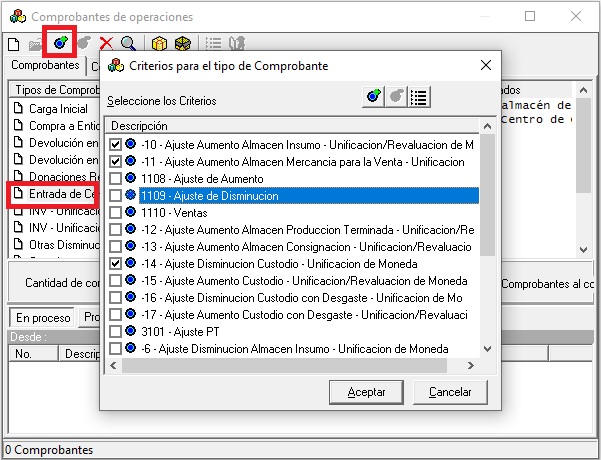Check the -16 Ajuste Disminucion Custodio con Desgaste checkbox

115,297
